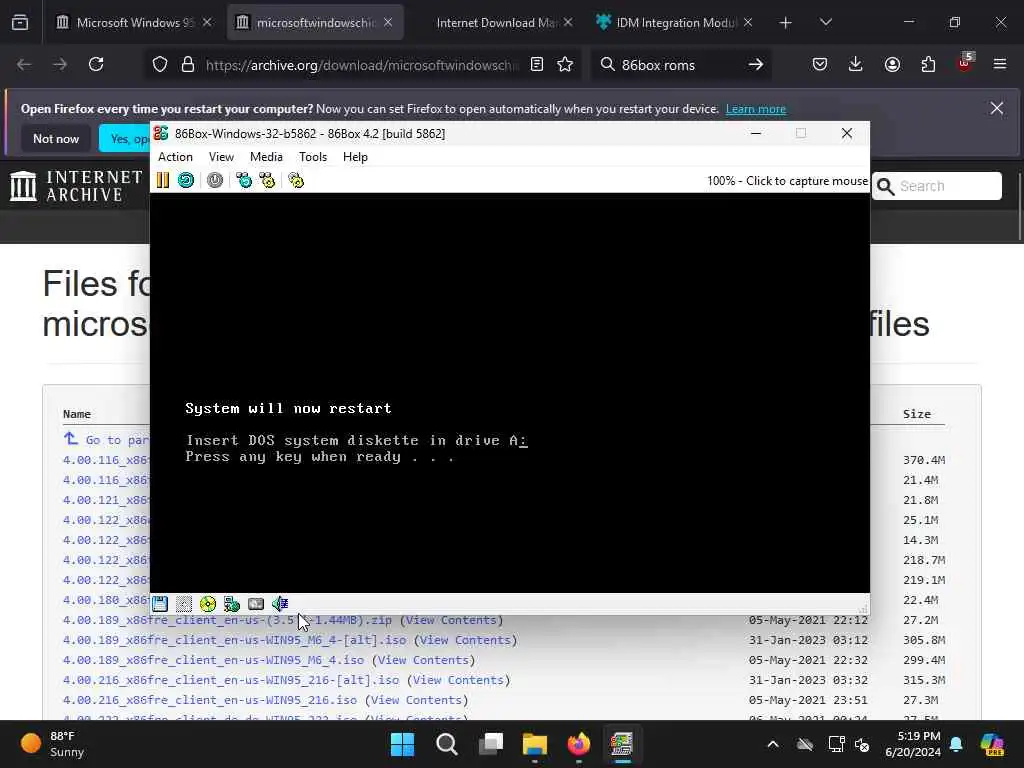Expand the list all tabs dropdown
The image size is (1024, 768).
825,23
